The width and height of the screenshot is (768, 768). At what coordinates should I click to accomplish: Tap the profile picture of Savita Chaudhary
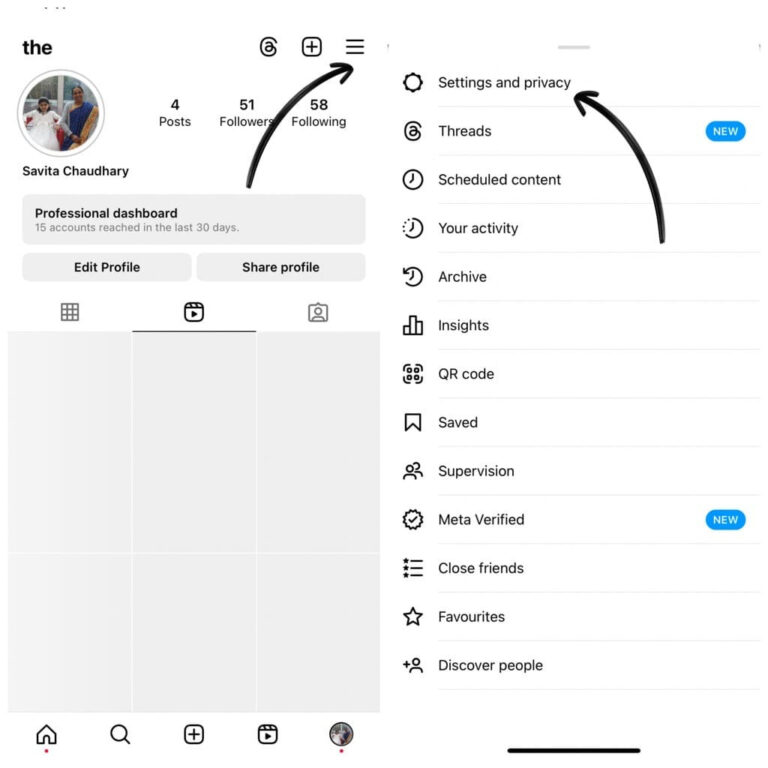pos(61,113)
